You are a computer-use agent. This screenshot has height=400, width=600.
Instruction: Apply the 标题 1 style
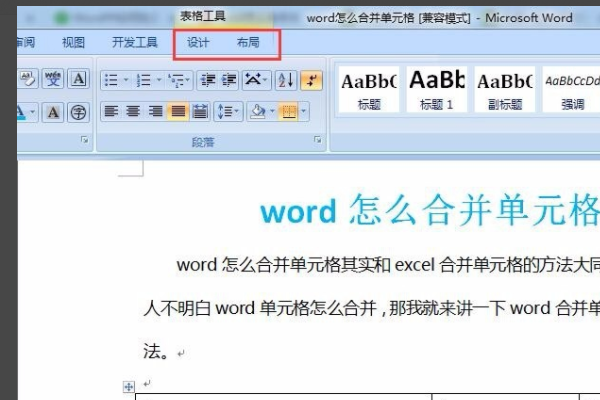point(437,90)
